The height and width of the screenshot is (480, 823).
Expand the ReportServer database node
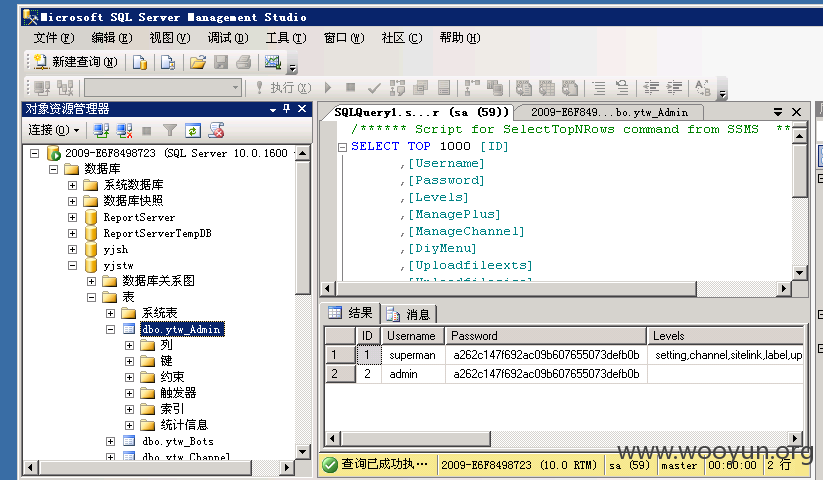(x=72, y=217)
